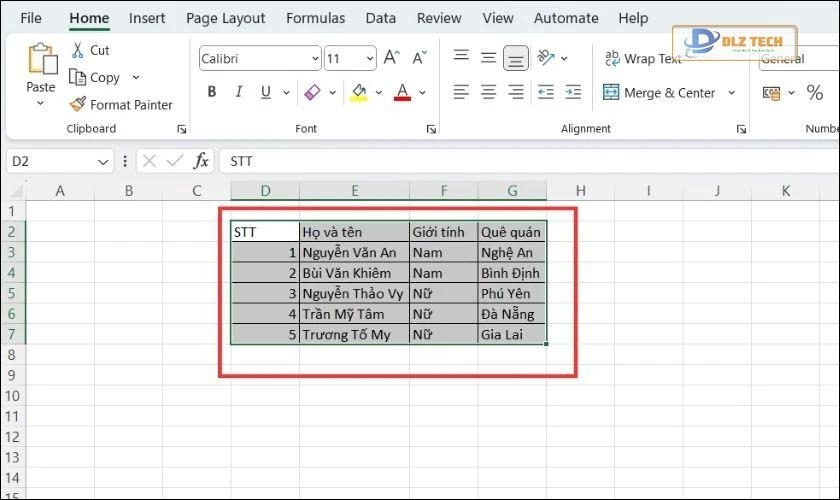The image size is (840, 500).
Task: Switch to the Insert tab
Action: 147,18
